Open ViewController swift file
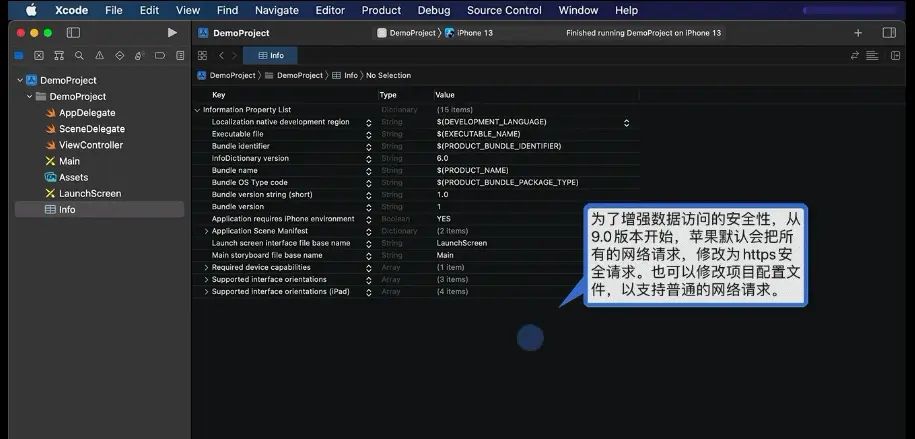The height and width of the screenshot is (439, 915). (84, 145)
